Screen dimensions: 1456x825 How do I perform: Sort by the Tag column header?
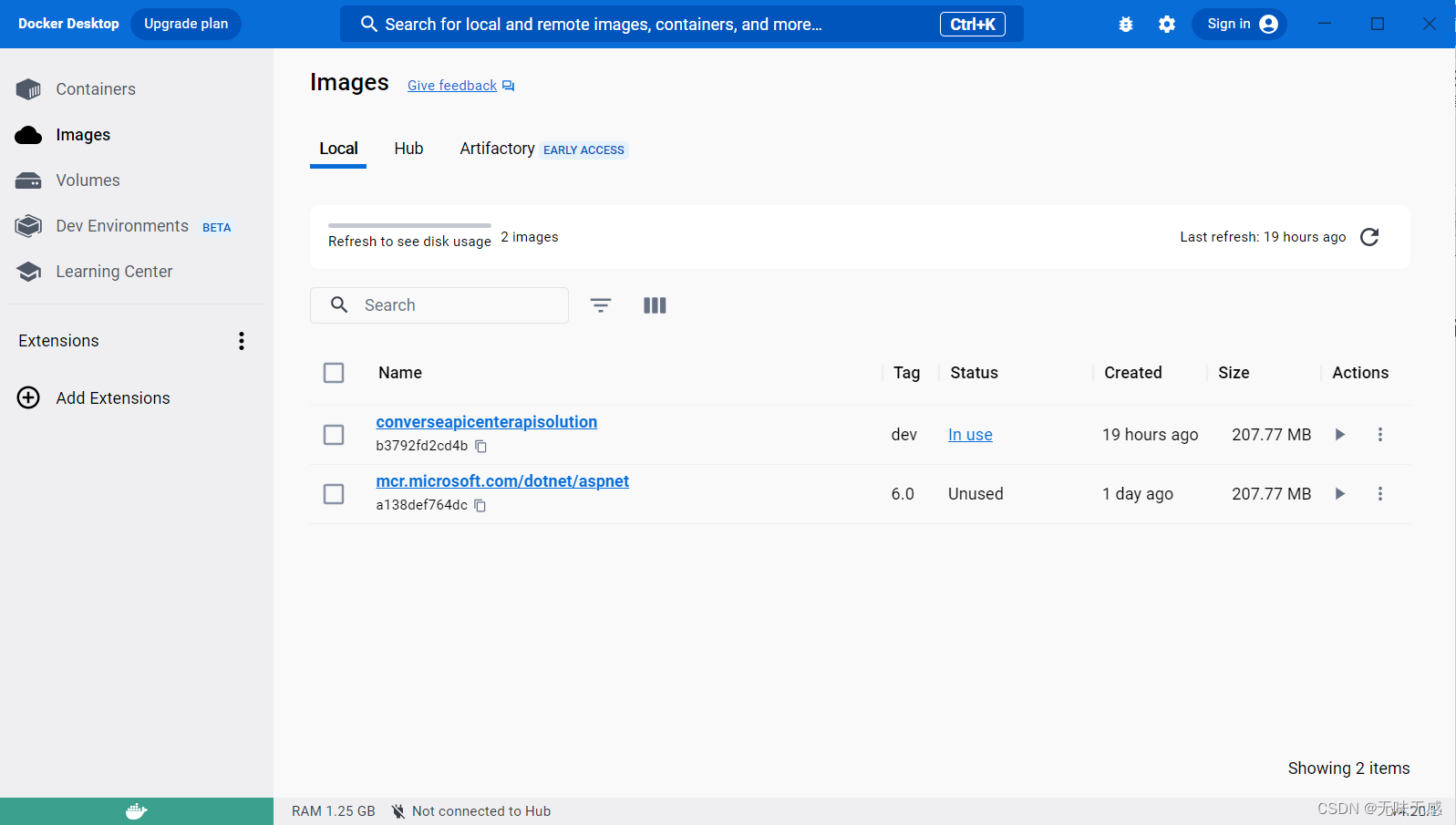pyautogui.click(x=906, y=373)
